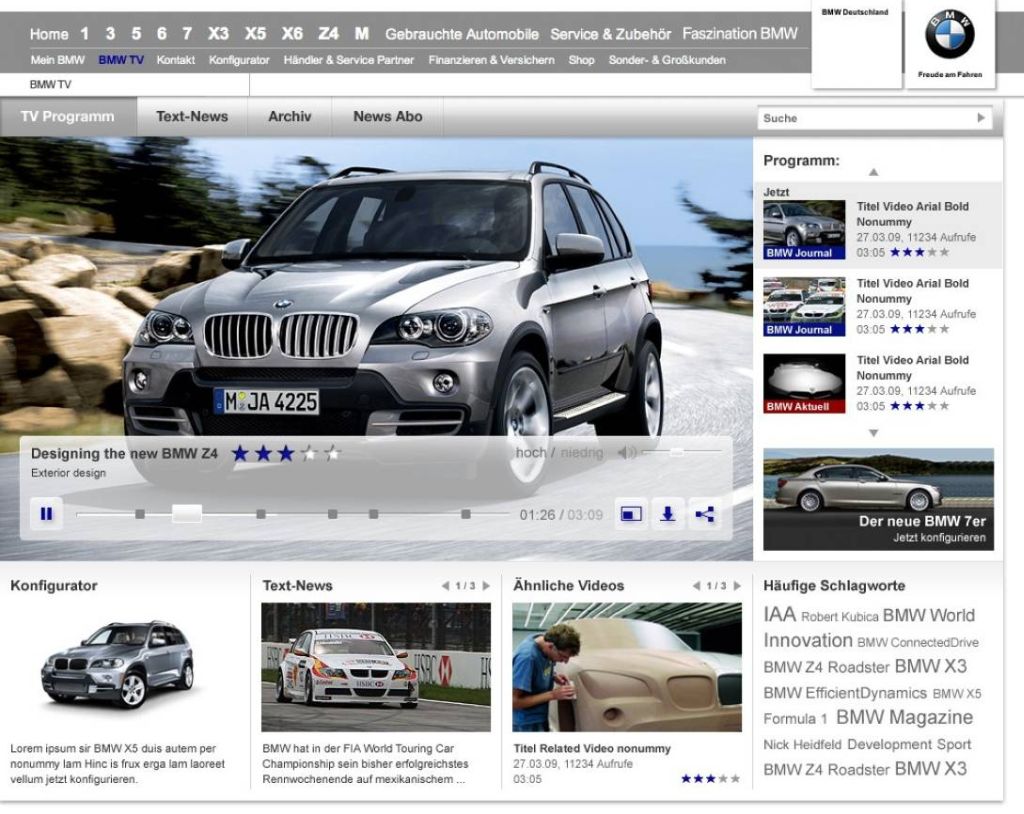Click the video progress slider handle
This screenshot has height=814, width=1024.
click(x=186, y=514)
